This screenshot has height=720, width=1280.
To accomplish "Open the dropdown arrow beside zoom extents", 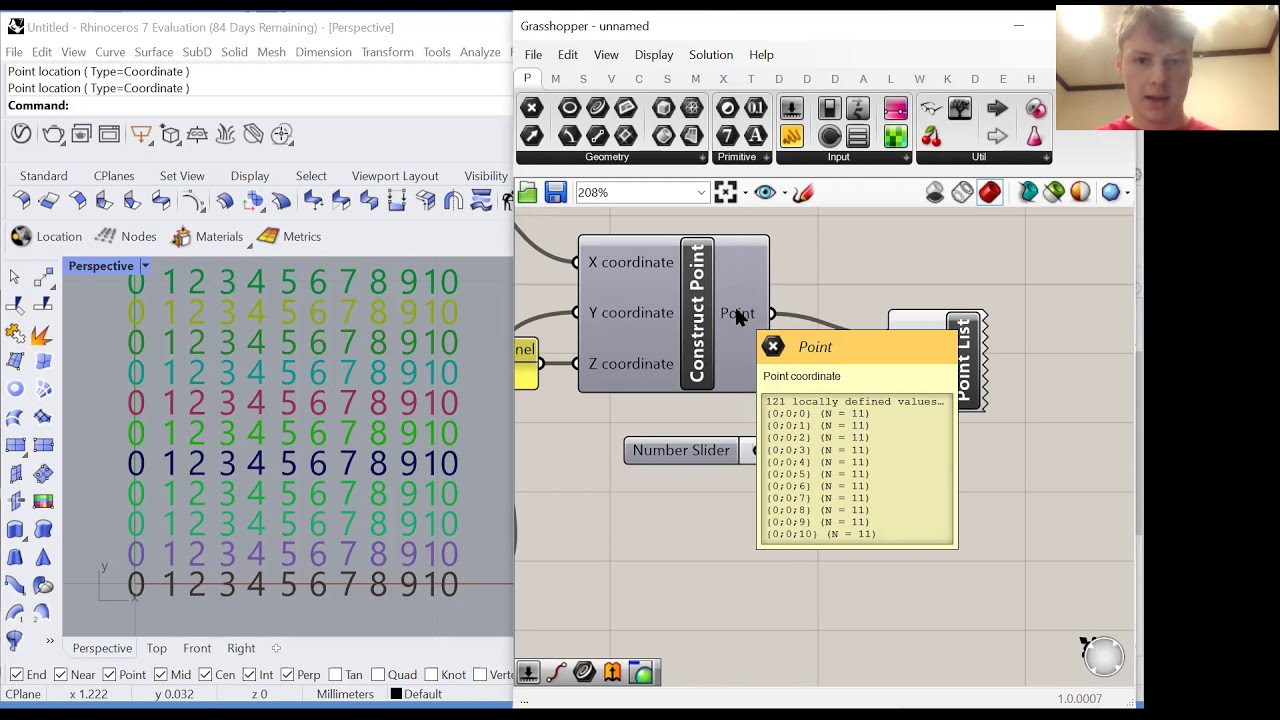I will 744,192.
